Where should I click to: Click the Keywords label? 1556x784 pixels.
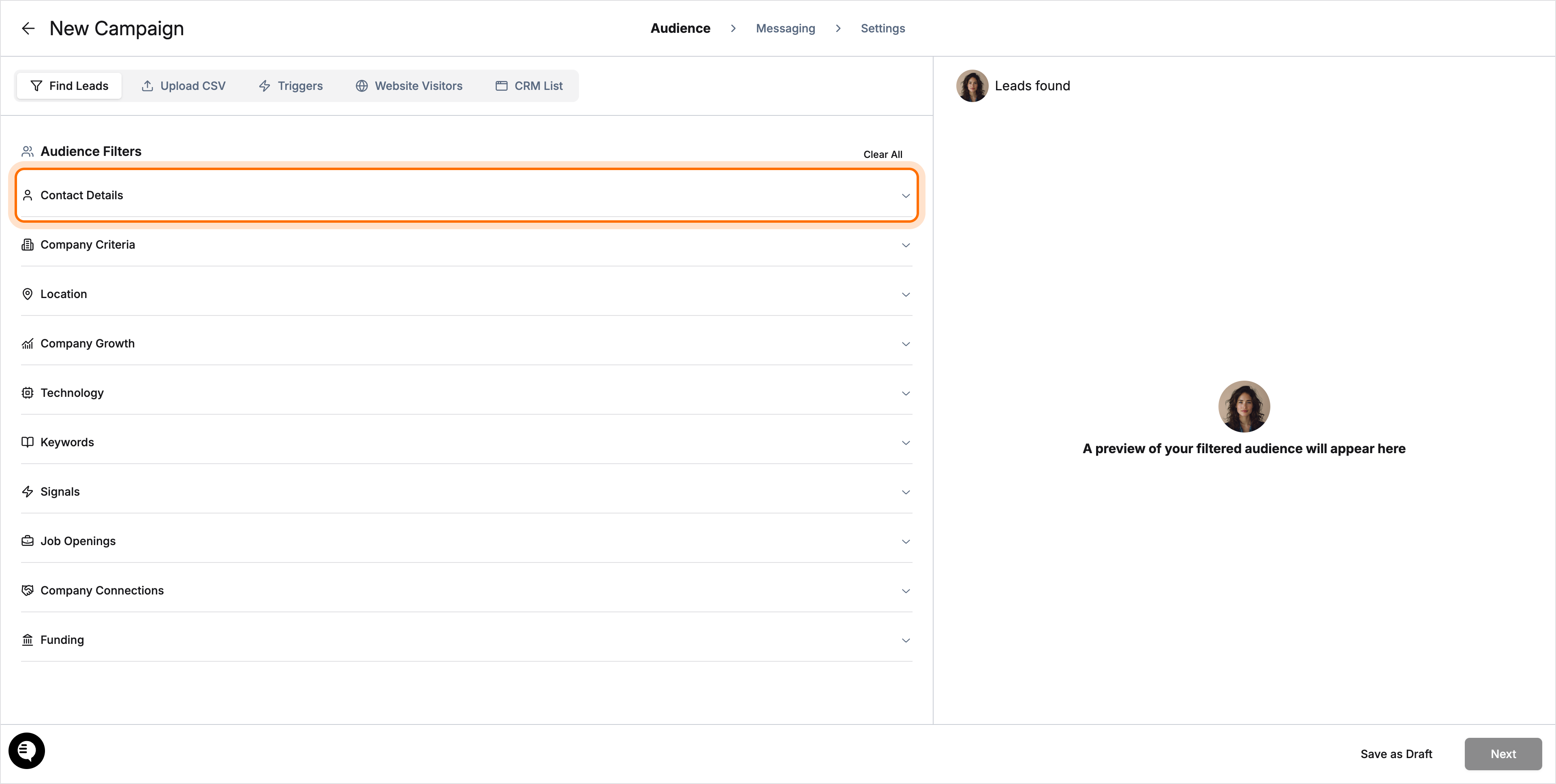click(67, 442)
